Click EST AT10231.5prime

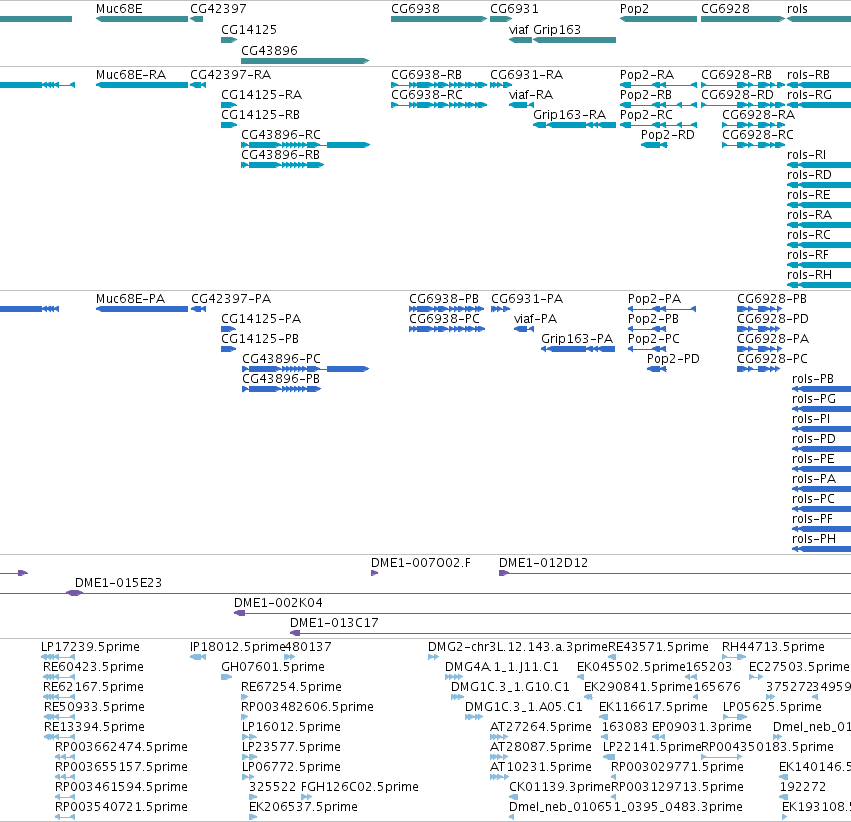541,767
